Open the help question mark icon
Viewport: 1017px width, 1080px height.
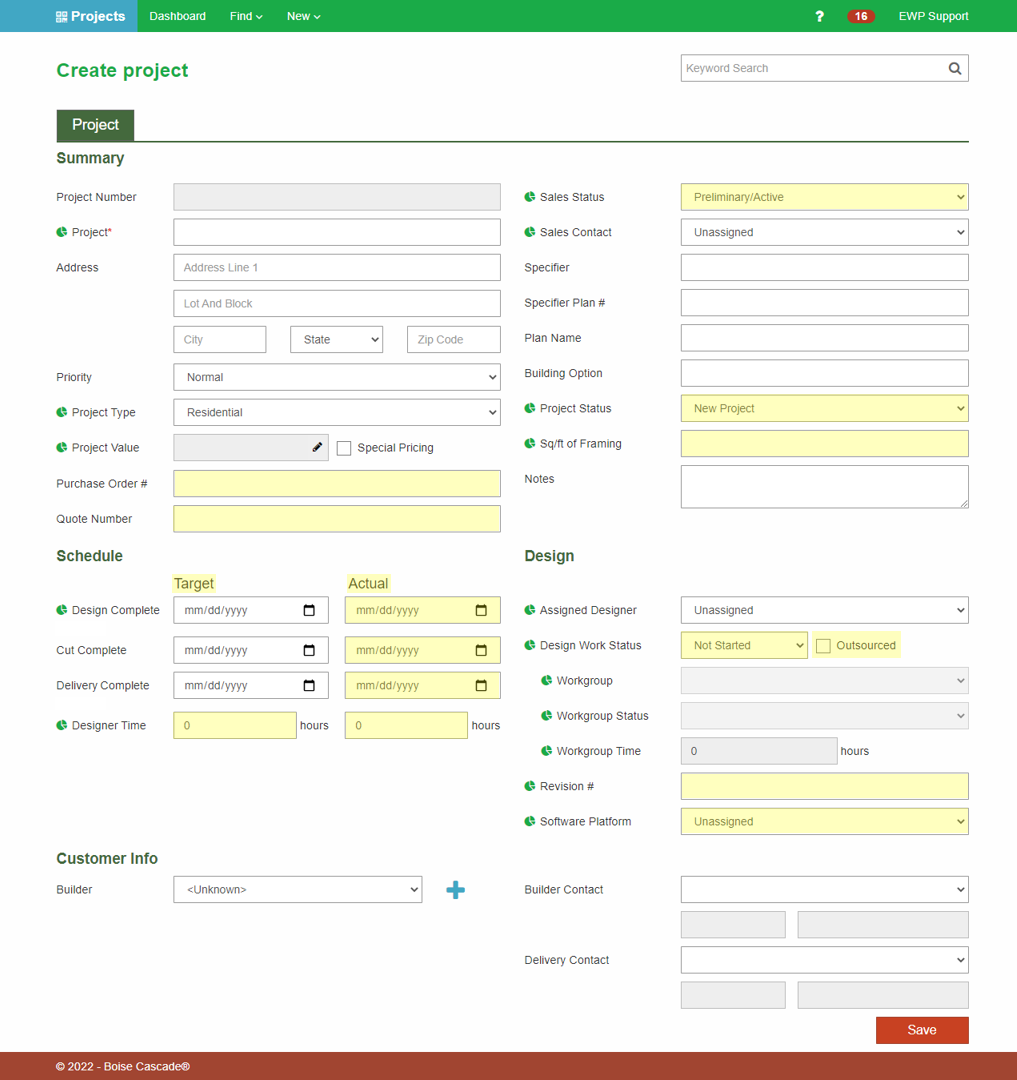click(819, 17)
